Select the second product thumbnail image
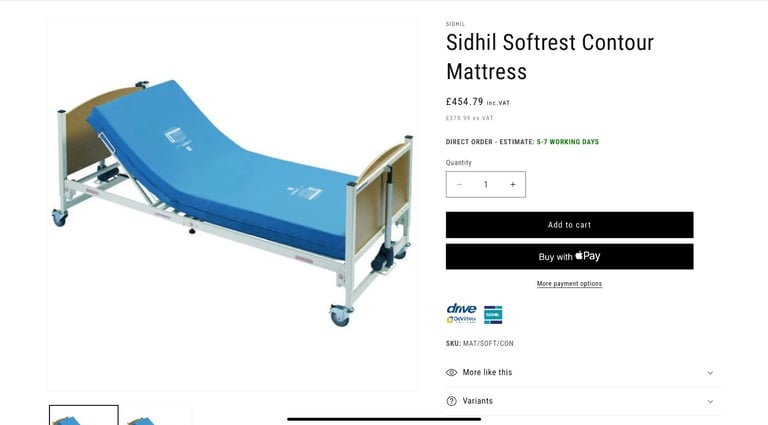Viewport: 768px width, 425px height. [x=158, y=415]
